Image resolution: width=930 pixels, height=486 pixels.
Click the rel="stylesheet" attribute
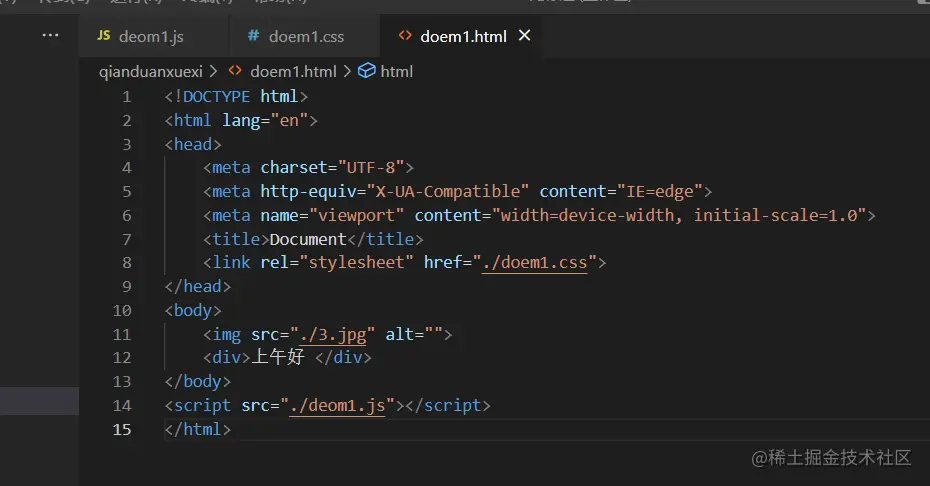click(x=337, y=262)
